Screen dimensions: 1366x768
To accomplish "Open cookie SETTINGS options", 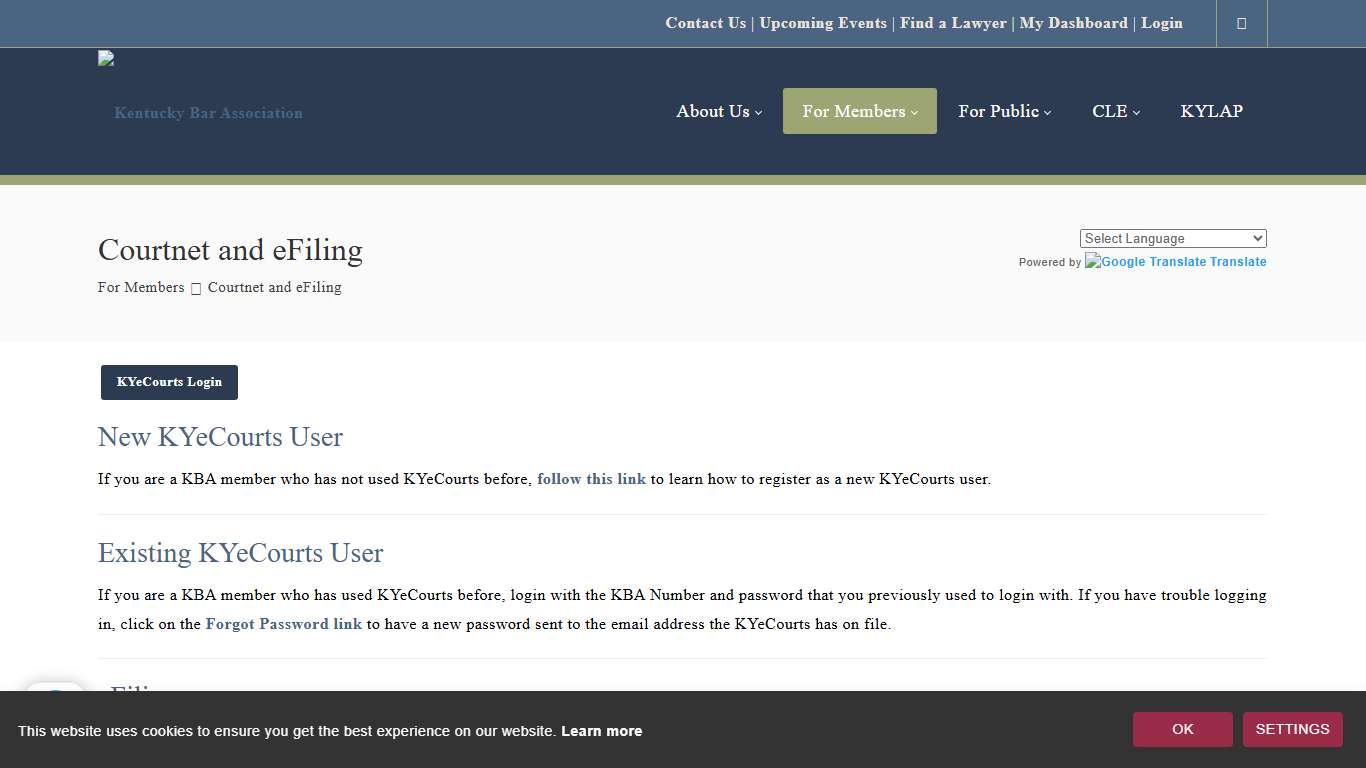I will click(1292, 729).
